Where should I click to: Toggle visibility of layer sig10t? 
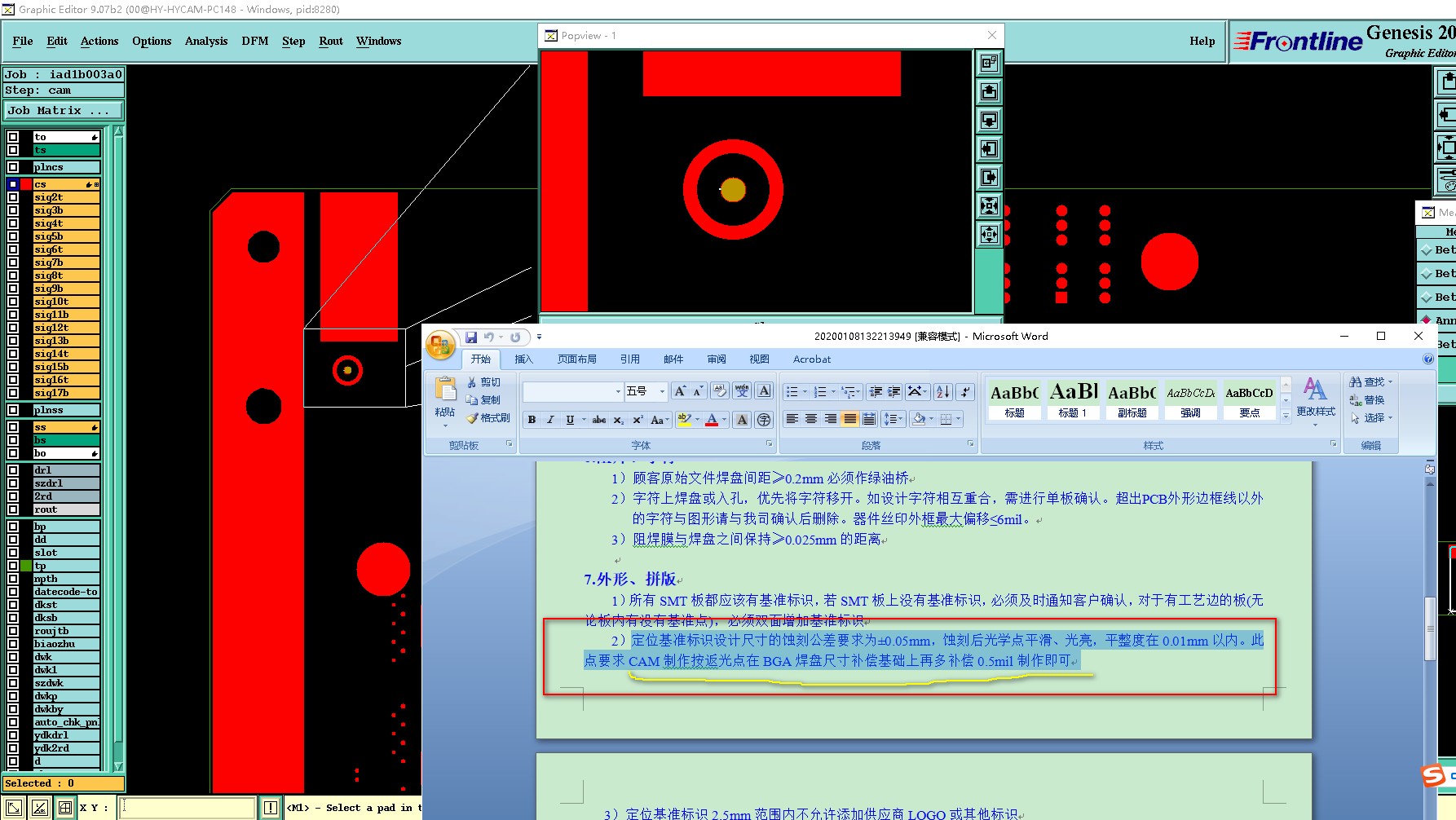(x=13, y=302)
